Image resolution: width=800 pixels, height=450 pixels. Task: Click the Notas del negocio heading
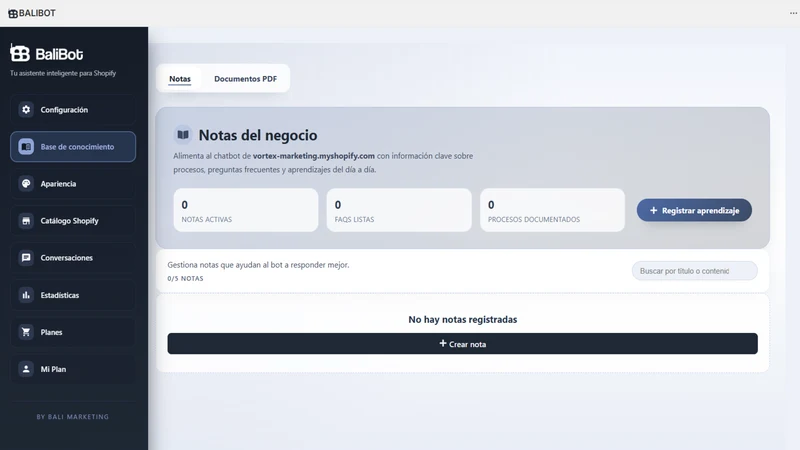click(x=258, y=135)
